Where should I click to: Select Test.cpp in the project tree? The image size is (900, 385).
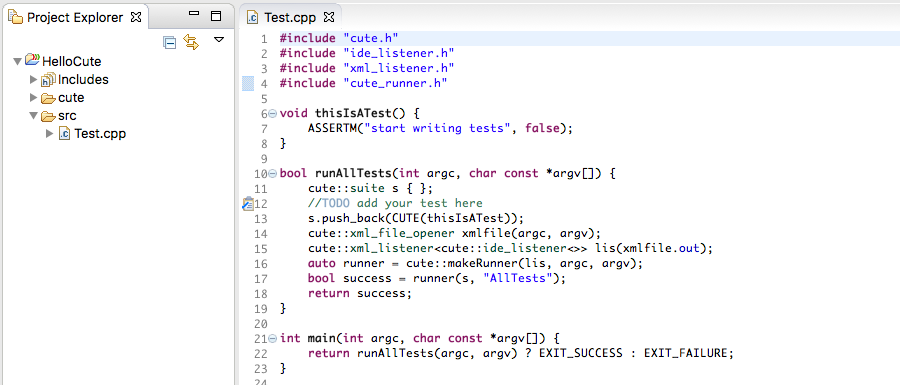(100, 134)
